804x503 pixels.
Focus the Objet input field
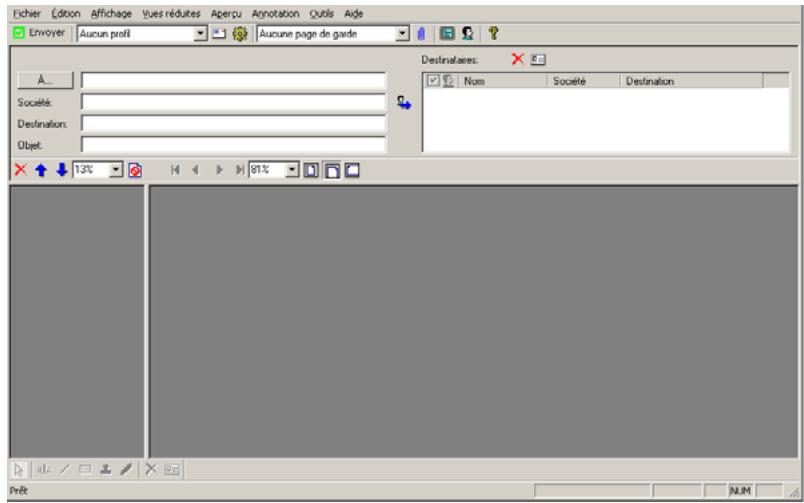click(x=233, y=145)
